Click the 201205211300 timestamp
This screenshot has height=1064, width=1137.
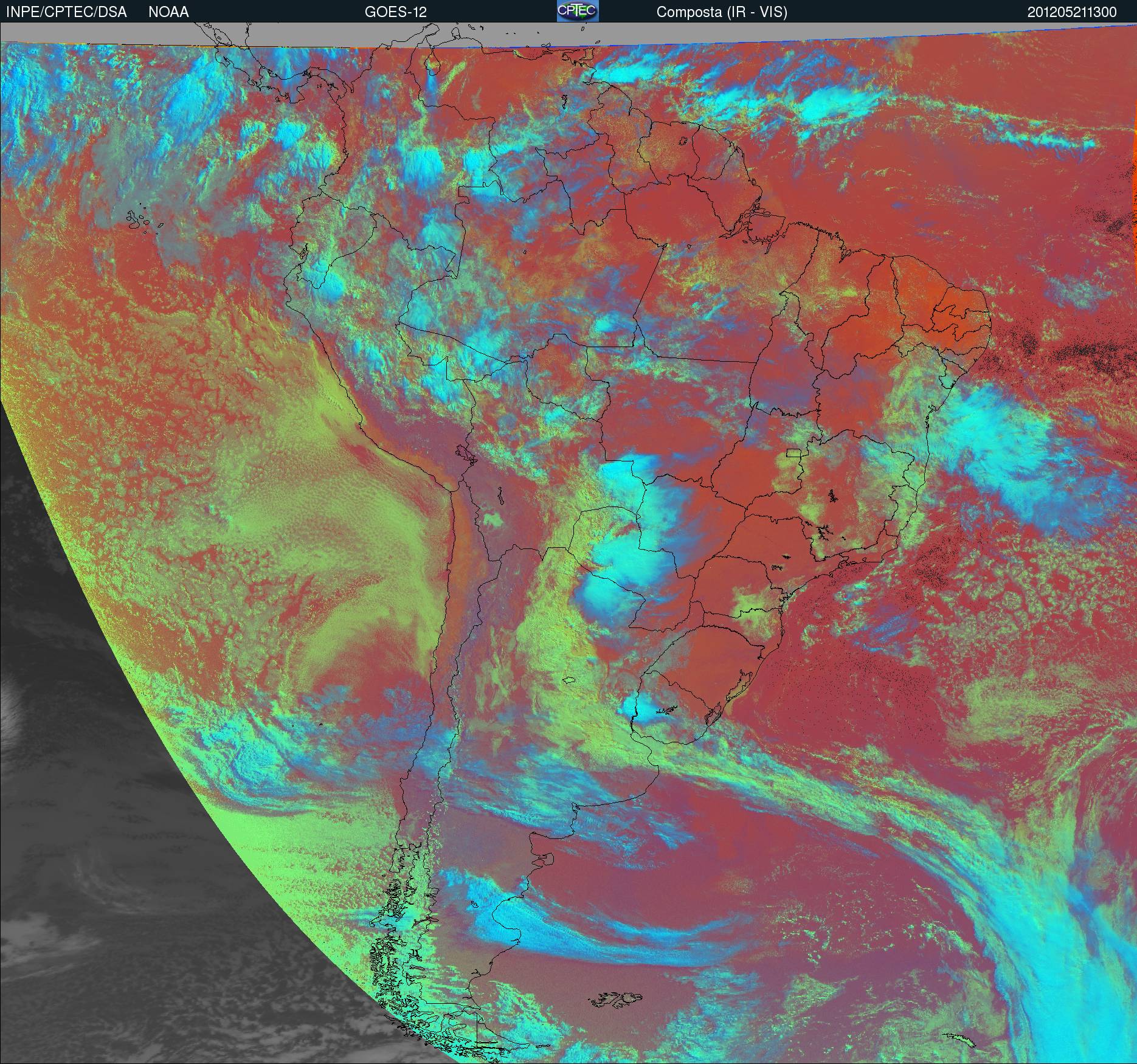1072,12
